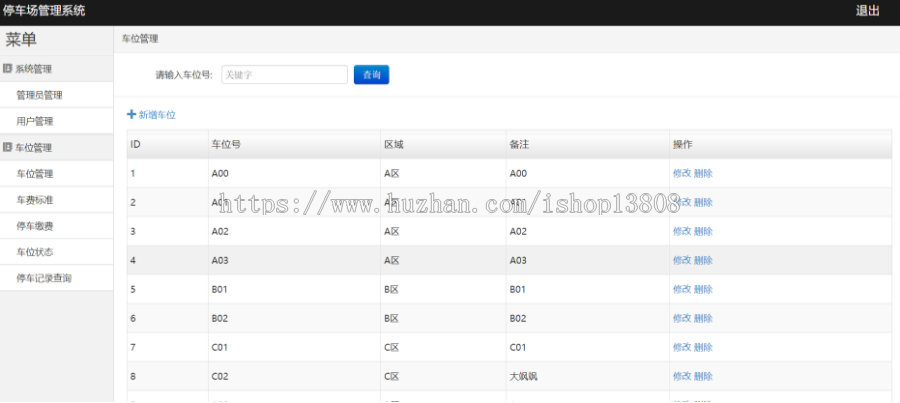This screenshot has height=403, width=900.
Task: Click 删除 for row A02
Action: (703, 231)
